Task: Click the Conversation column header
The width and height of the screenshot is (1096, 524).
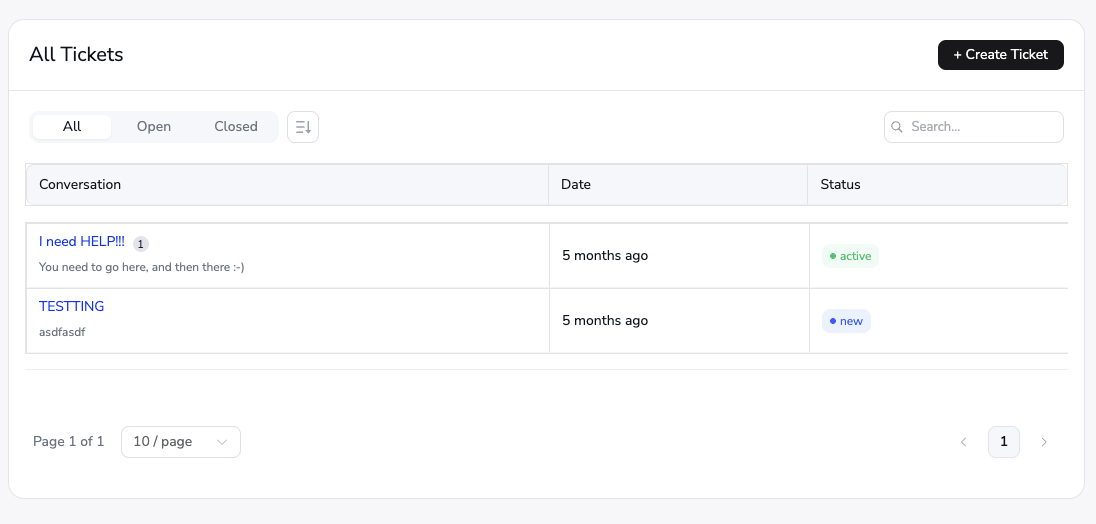Action: tap(80, 184)
